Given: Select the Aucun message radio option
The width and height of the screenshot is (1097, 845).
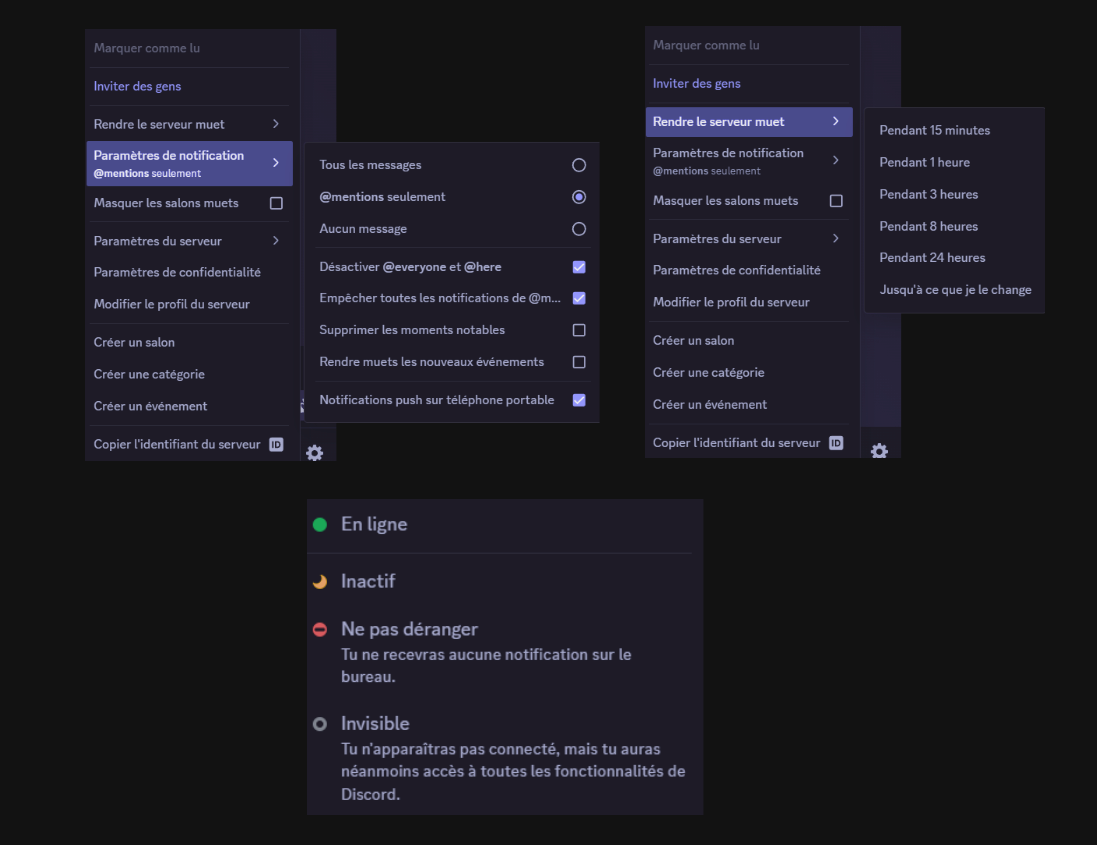Looking at the screenshot, I should click(579, 229).
